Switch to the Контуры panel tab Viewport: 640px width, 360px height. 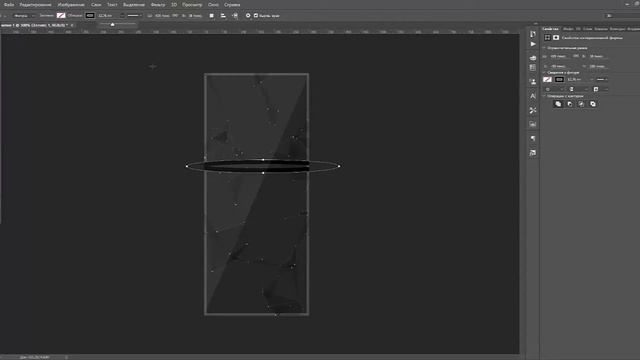(617, 29)
